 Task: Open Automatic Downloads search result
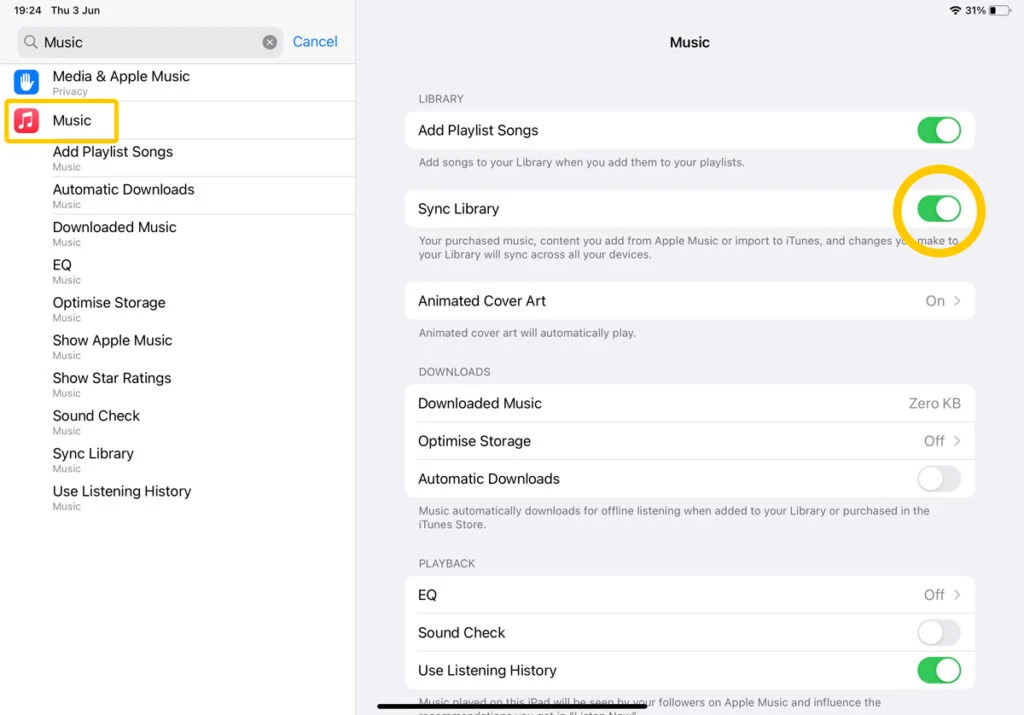pyautogui.click(x=178, y=196)
